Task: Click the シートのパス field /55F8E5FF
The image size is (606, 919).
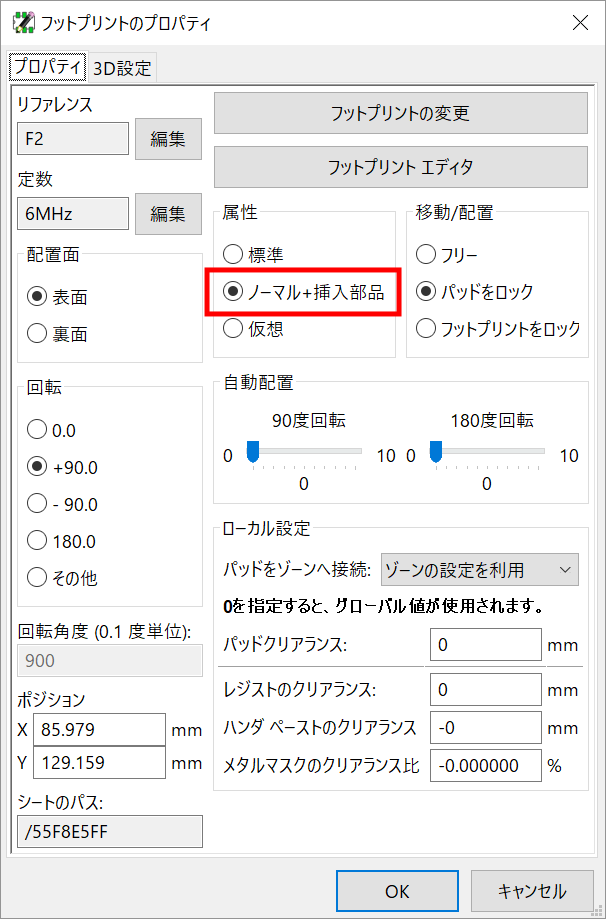Action: pos(110,832)
